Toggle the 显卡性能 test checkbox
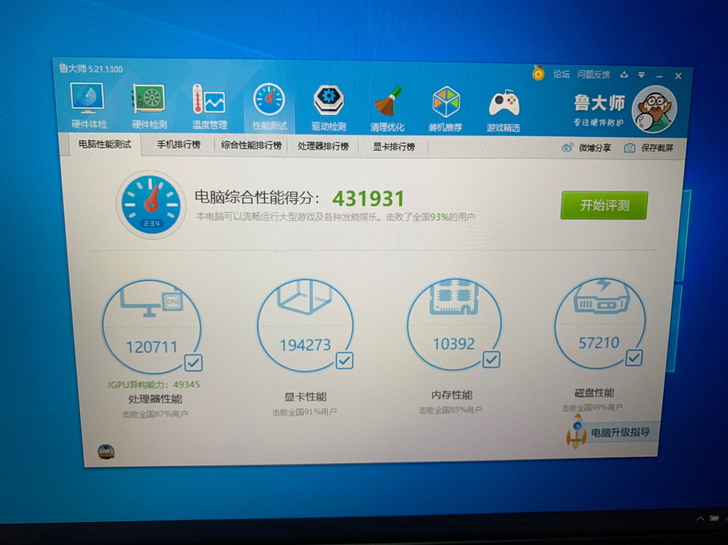 click(344, 361)
